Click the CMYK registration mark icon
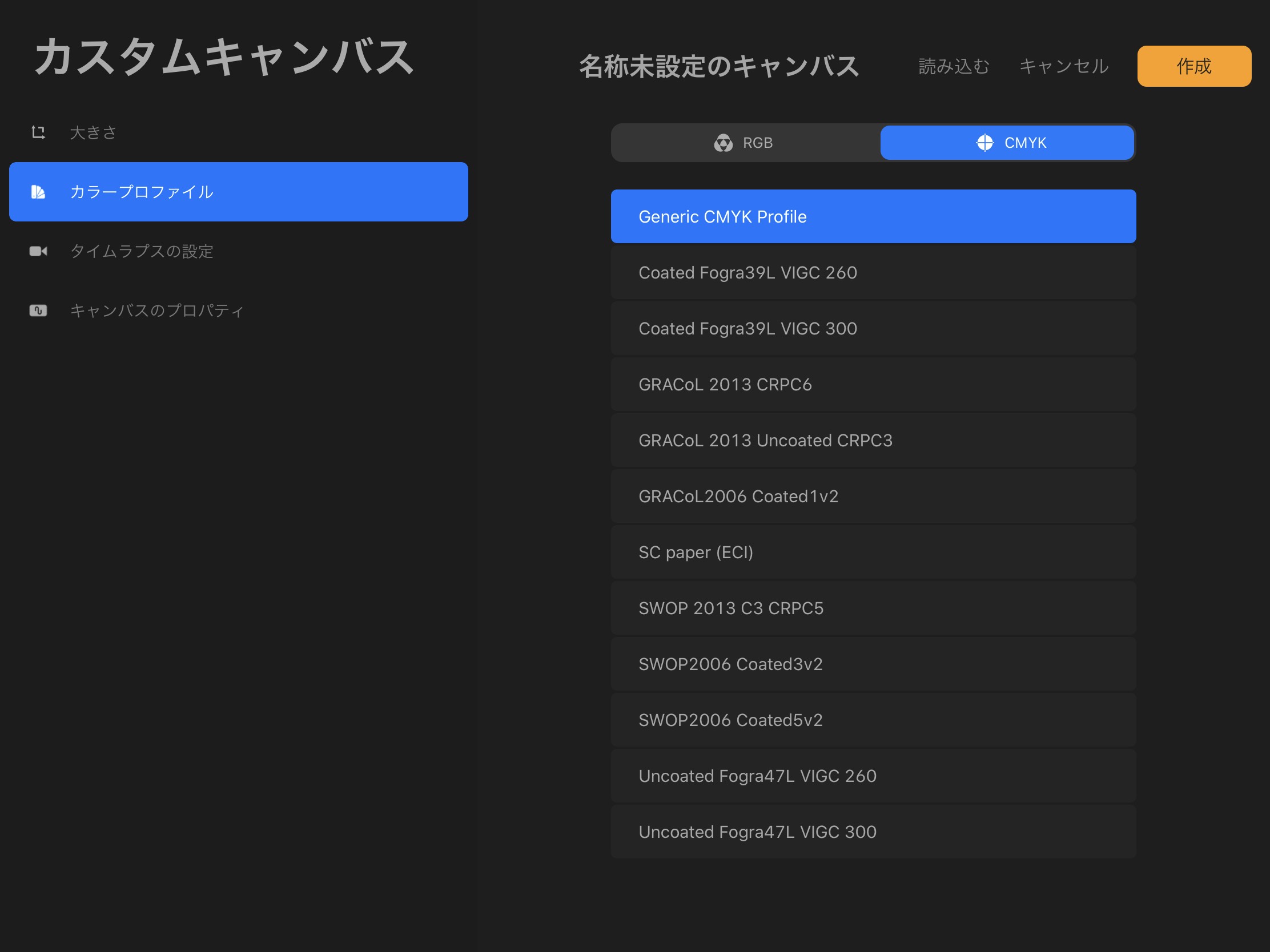 984,143
